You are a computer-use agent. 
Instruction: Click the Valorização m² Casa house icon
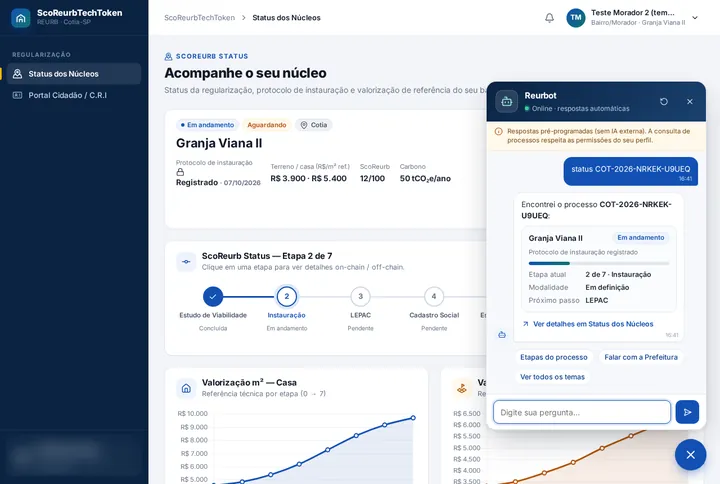tap(186, 388)
